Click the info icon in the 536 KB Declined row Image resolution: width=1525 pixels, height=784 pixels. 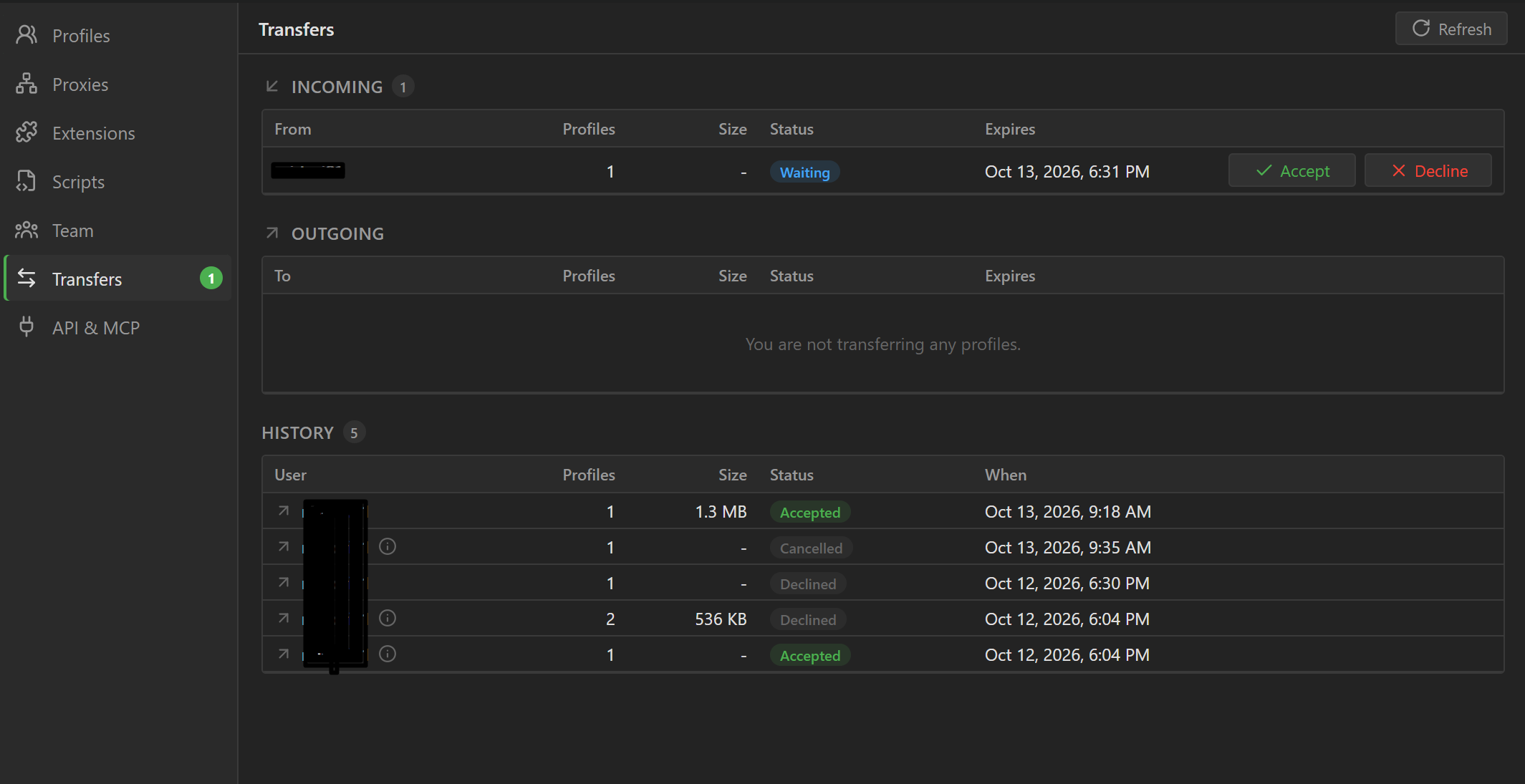(388, 619)
